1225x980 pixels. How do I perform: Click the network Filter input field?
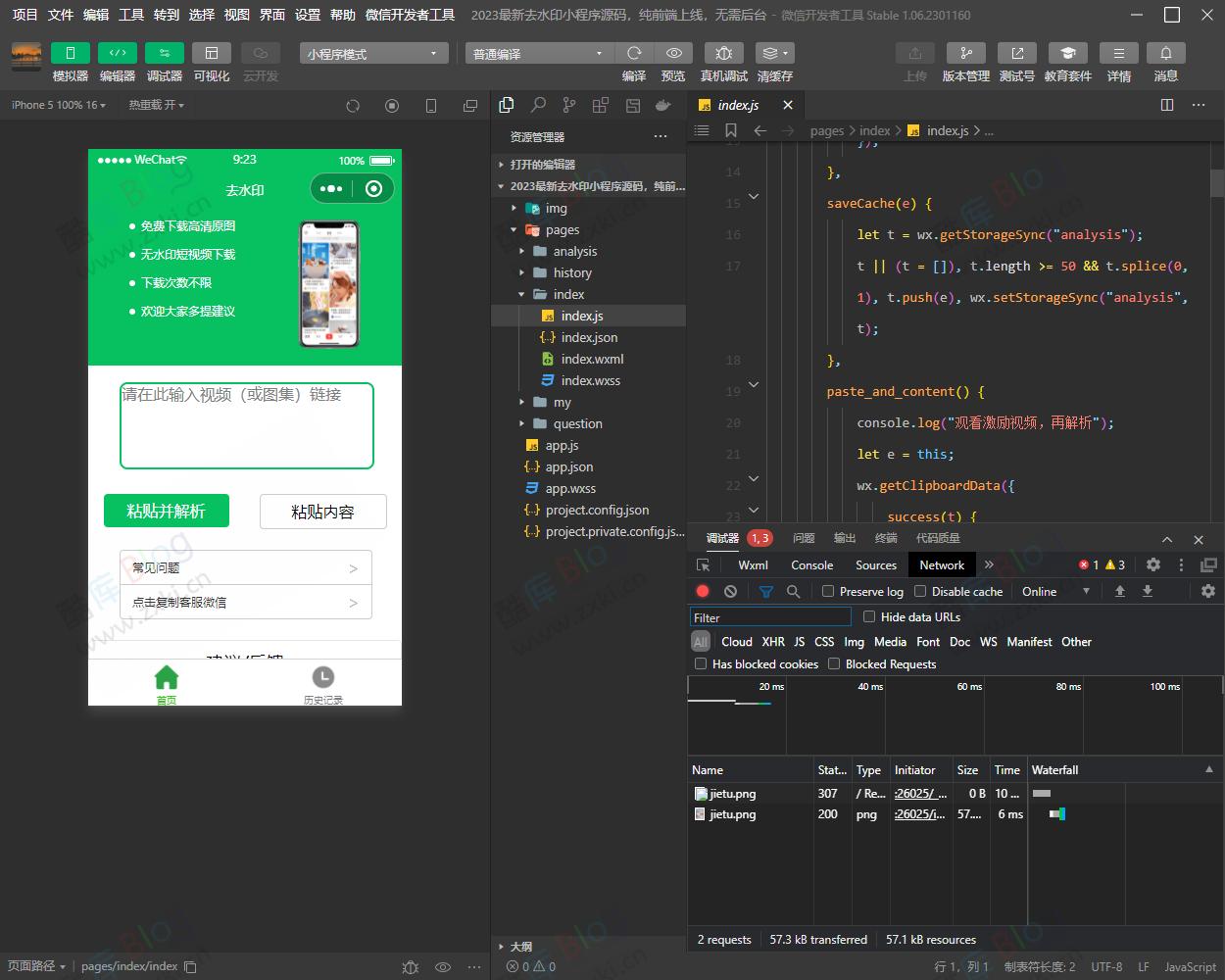(x=770, y=617)
